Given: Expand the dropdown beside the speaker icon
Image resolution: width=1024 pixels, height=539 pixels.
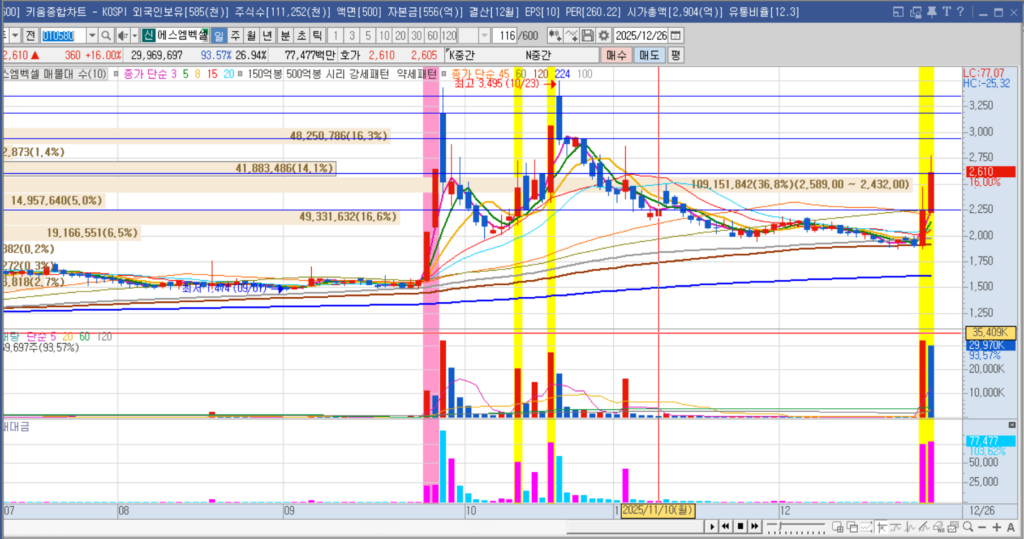Looking at the screenshot, I should click(136, 35).
